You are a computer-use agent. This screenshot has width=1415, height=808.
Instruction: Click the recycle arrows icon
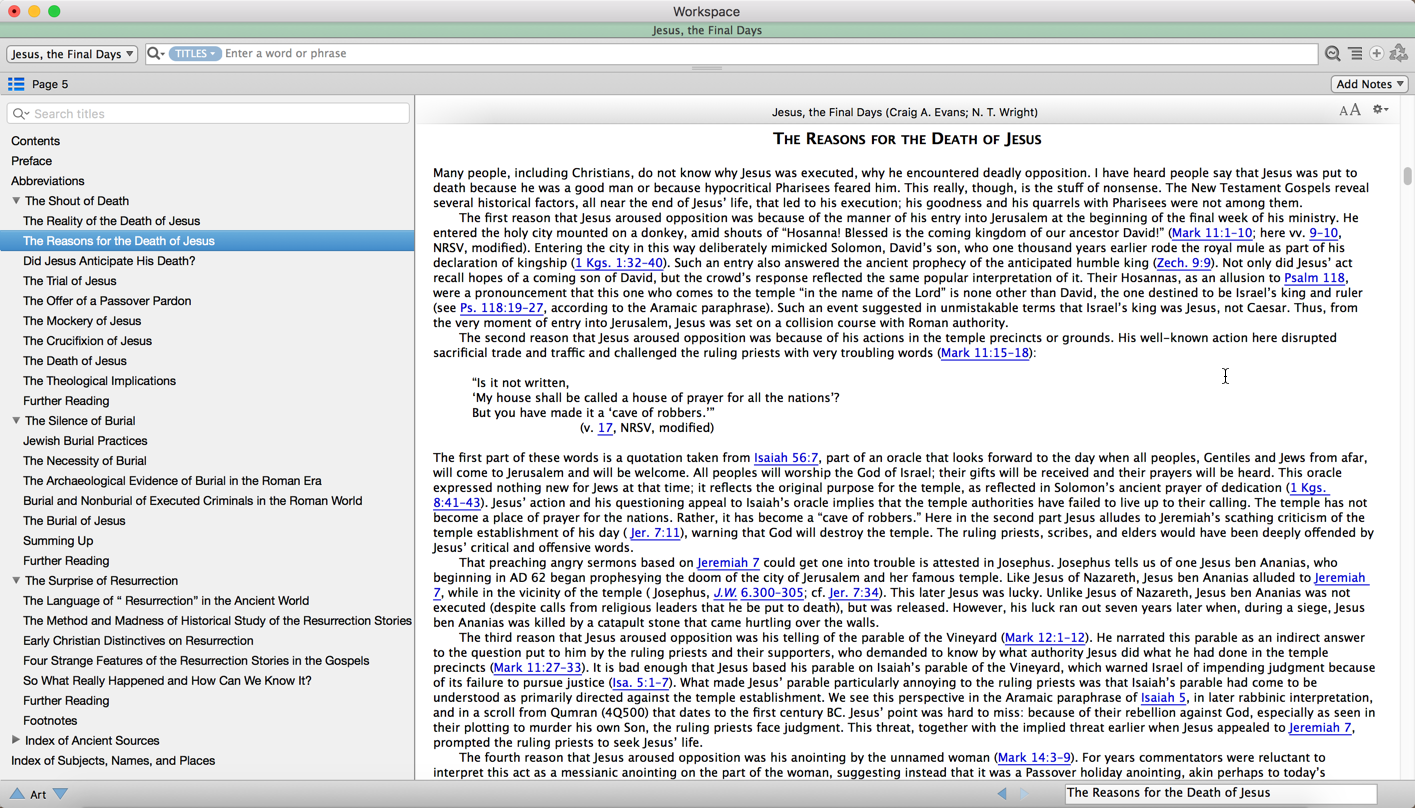pyautogui.click(x=1399, y=54)
